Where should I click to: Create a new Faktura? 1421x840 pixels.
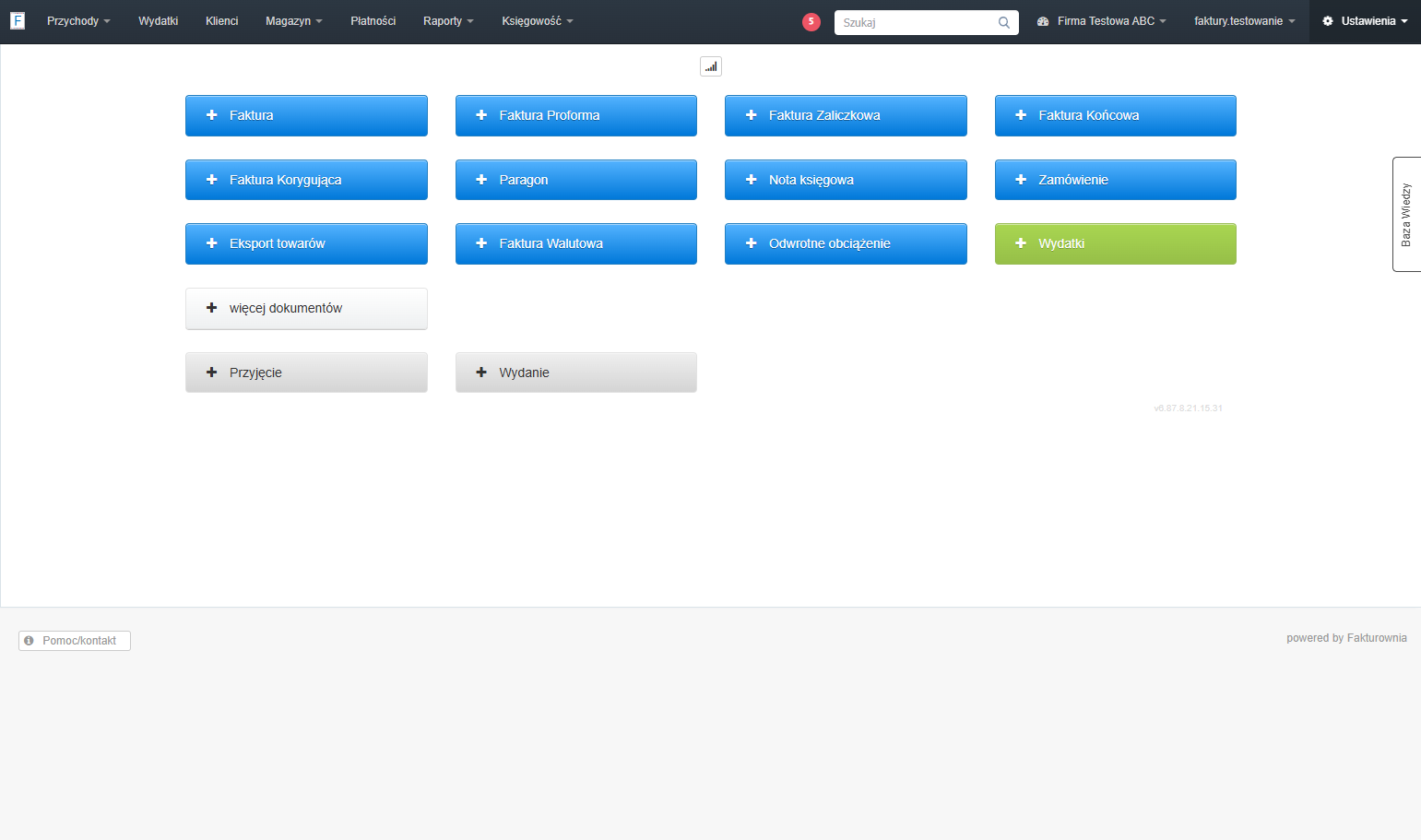tap(306, 115)
